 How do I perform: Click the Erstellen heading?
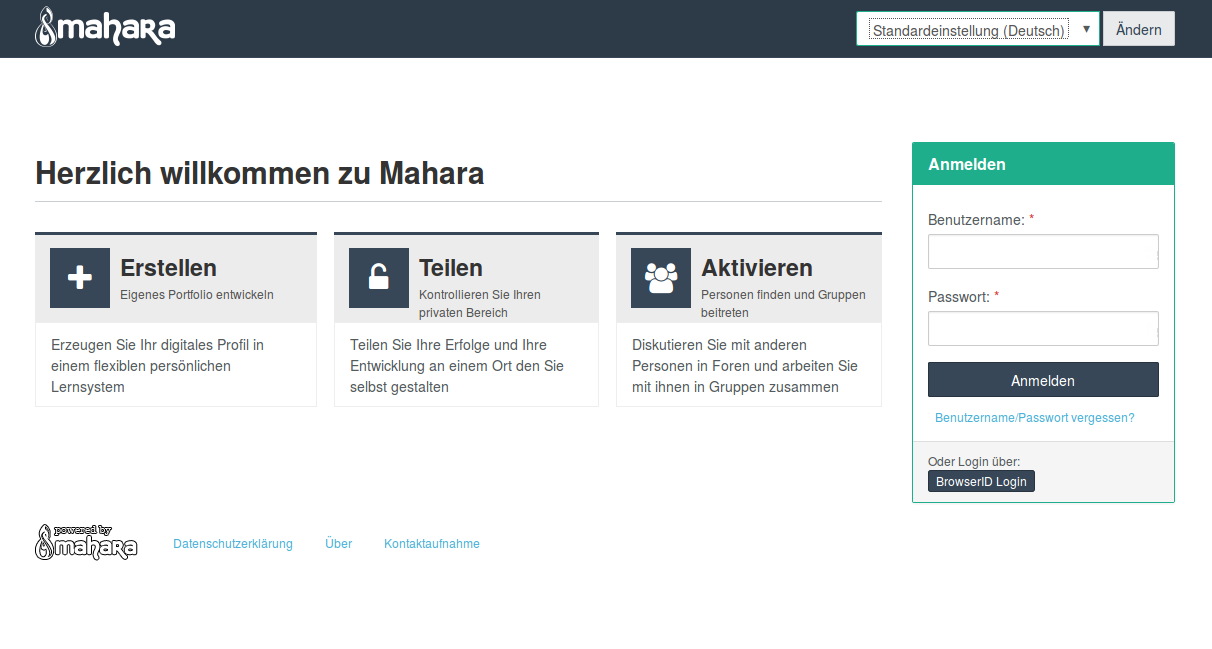[168, 268]
